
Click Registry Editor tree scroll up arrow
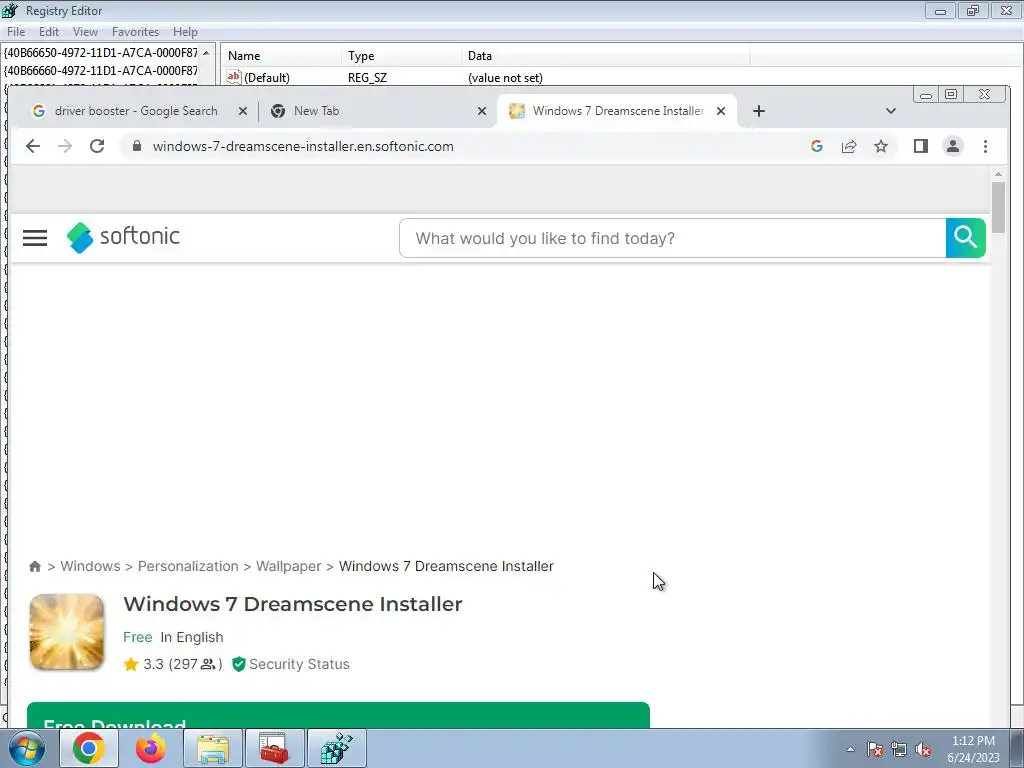[206, 53]
